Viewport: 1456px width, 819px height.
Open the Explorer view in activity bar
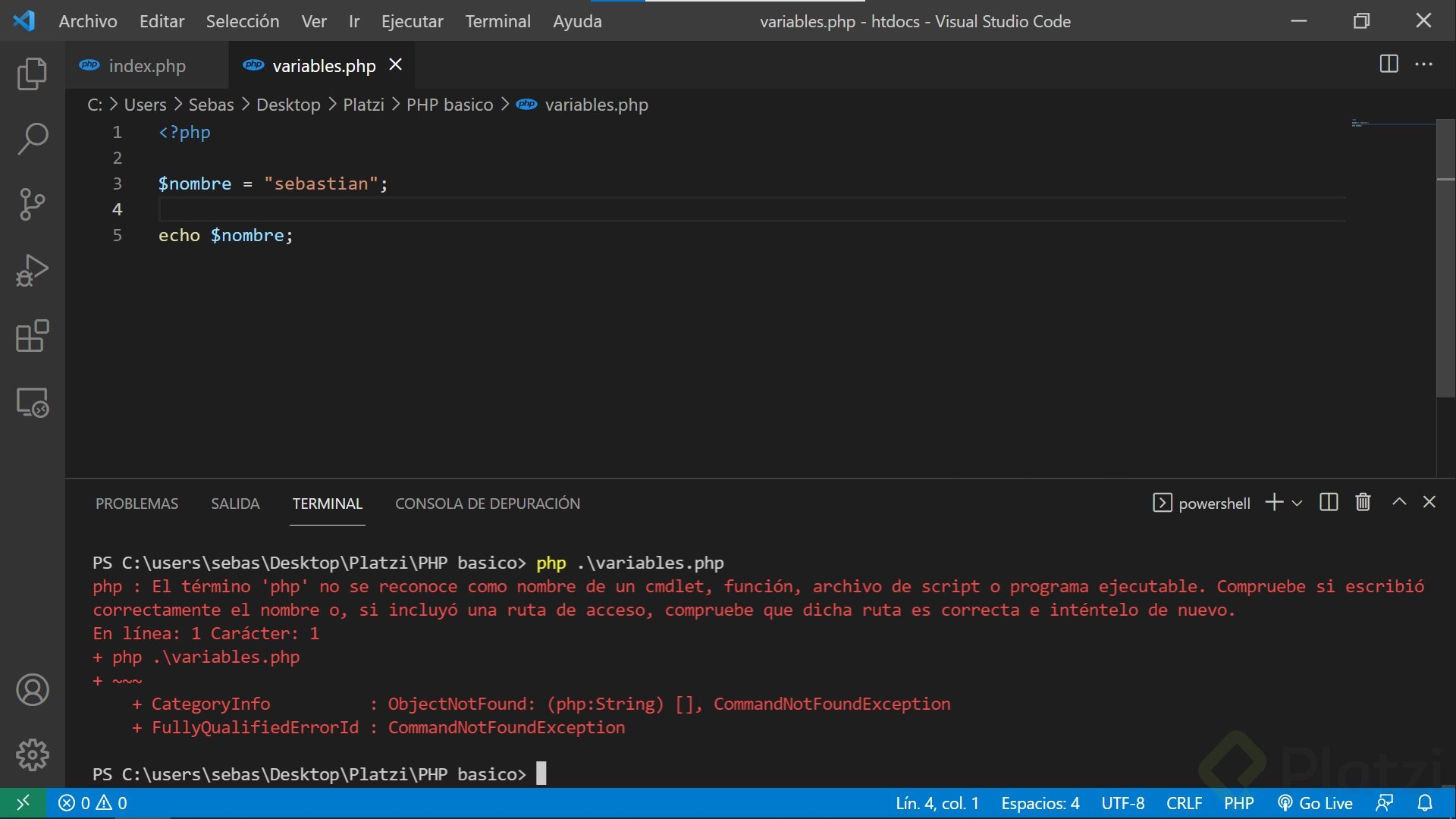[x=32, y=74]
